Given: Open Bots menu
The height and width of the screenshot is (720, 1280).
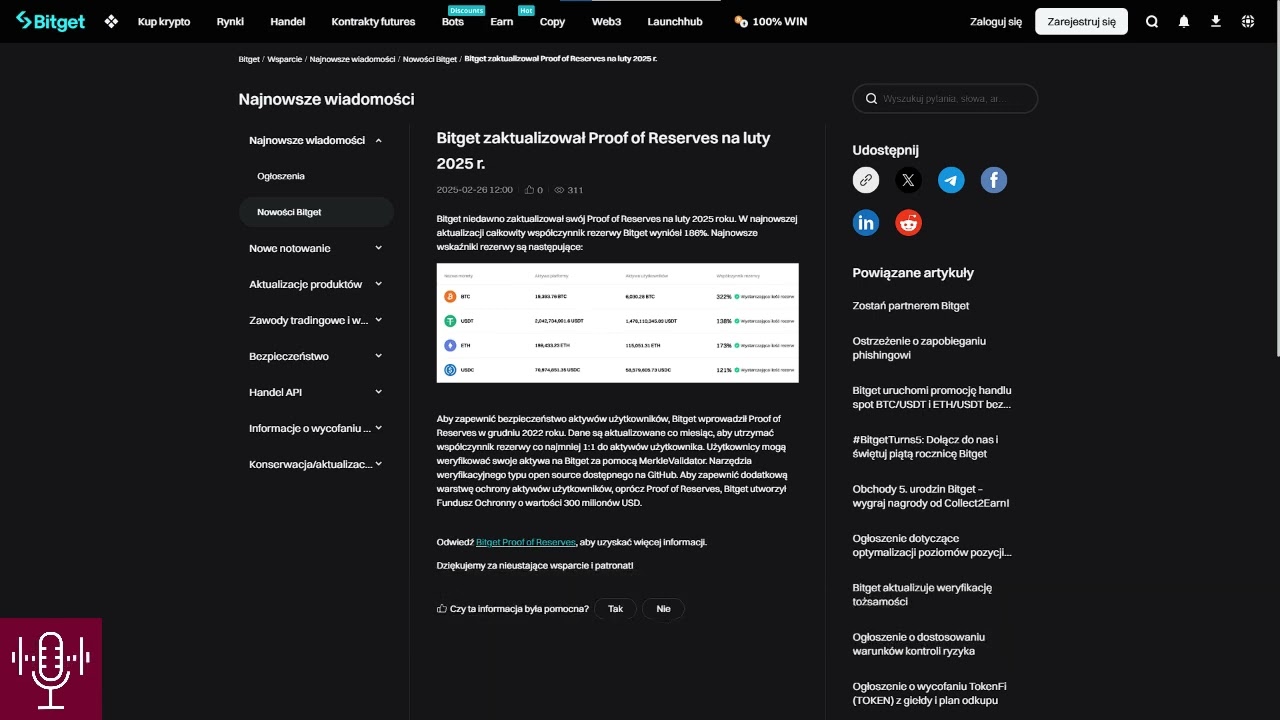Looking at the screenshot, I should pyautogui.click(x=453, y=21).
